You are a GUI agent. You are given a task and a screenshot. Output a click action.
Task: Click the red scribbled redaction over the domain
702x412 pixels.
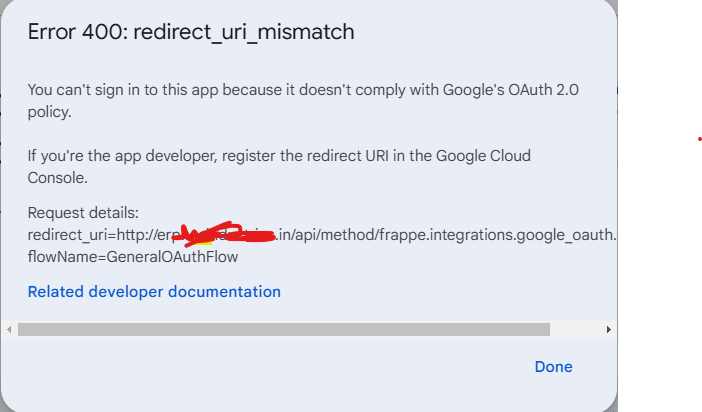point(224,234)
